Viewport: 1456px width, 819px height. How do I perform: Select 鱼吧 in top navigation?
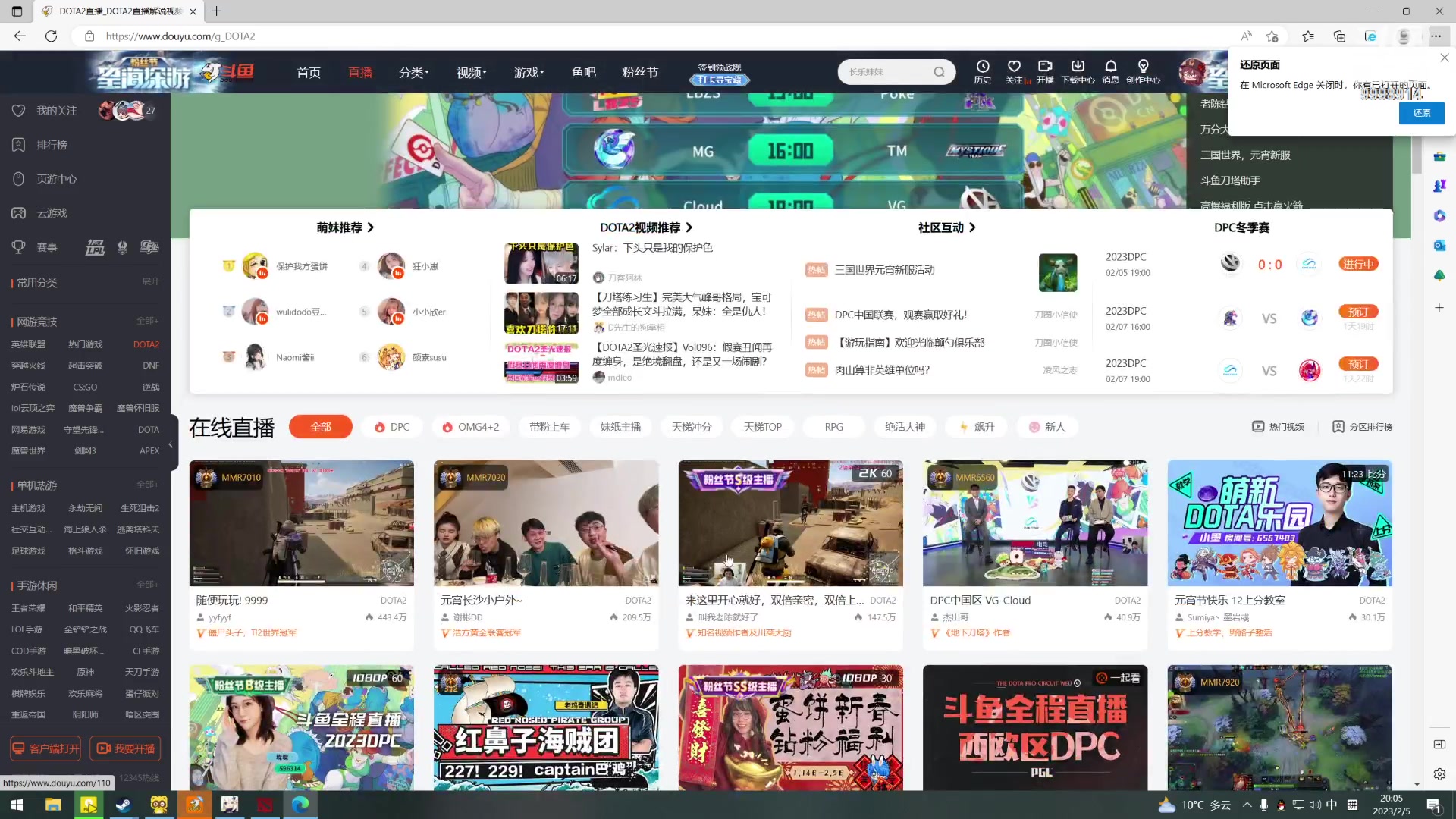584,72
